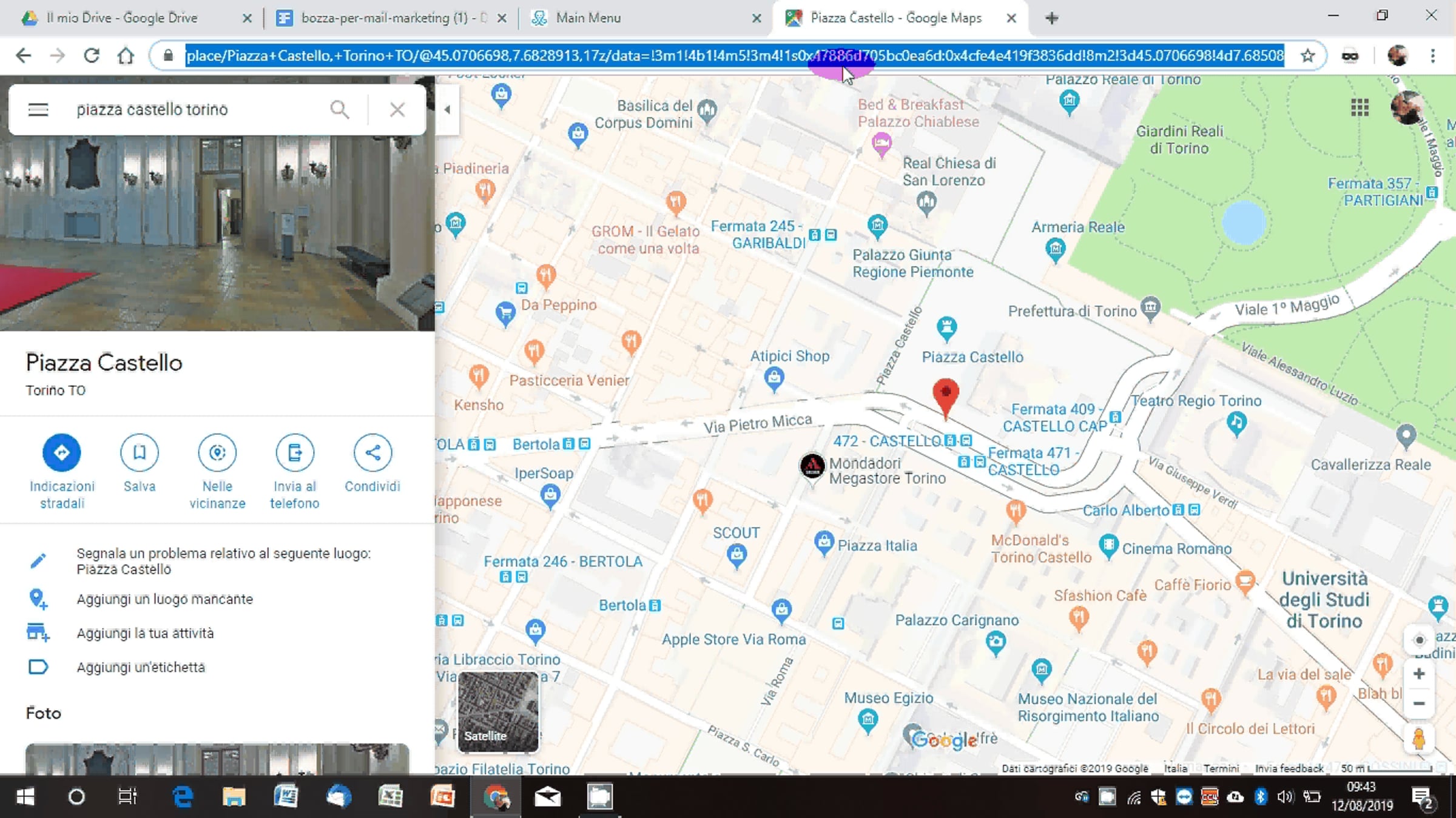Select the Cavallerizza Reale marker
The image size is (1456, 818).
coord(1406,435)
